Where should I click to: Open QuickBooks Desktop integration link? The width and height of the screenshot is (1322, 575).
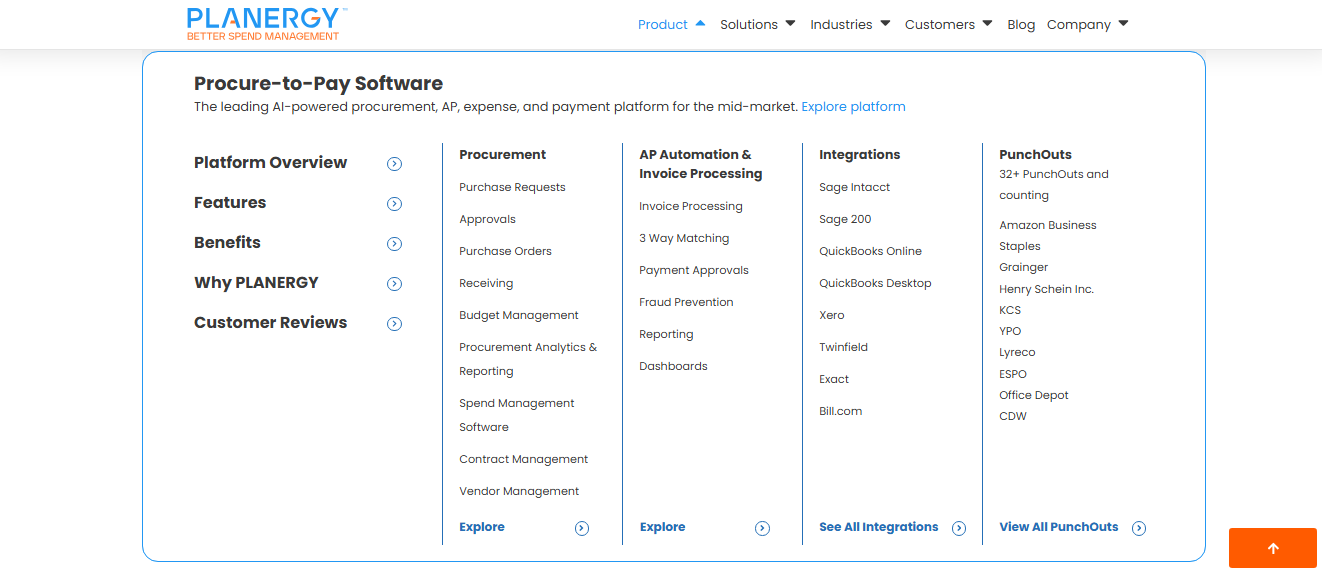pos(875,283)
